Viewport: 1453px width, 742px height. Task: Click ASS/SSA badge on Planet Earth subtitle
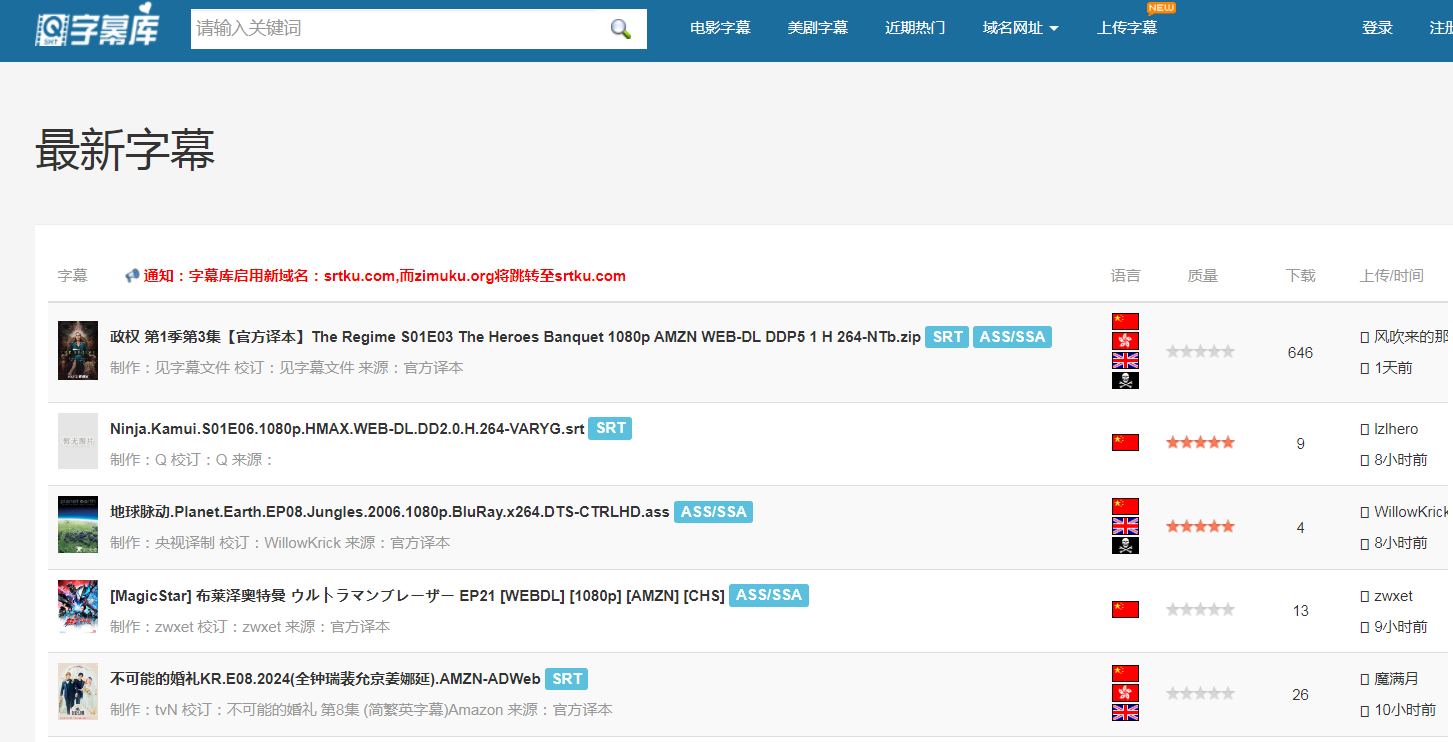tap(713, 512)
